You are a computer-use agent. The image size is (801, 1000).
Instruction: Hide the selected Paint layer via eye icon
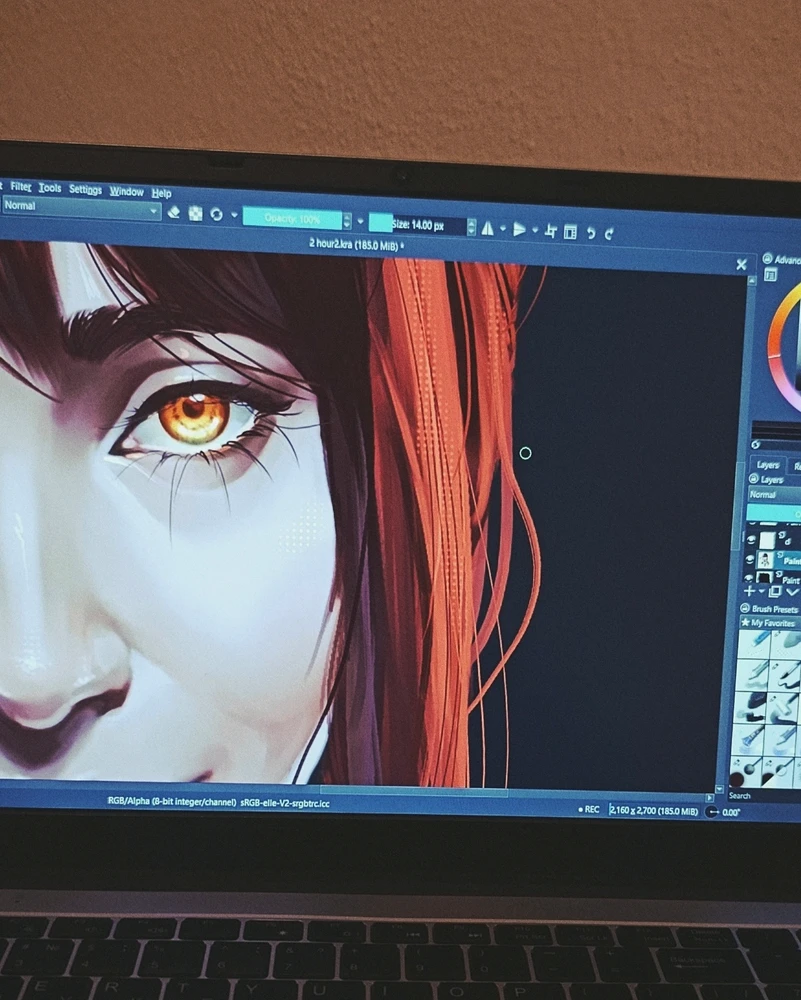(750, 559)
